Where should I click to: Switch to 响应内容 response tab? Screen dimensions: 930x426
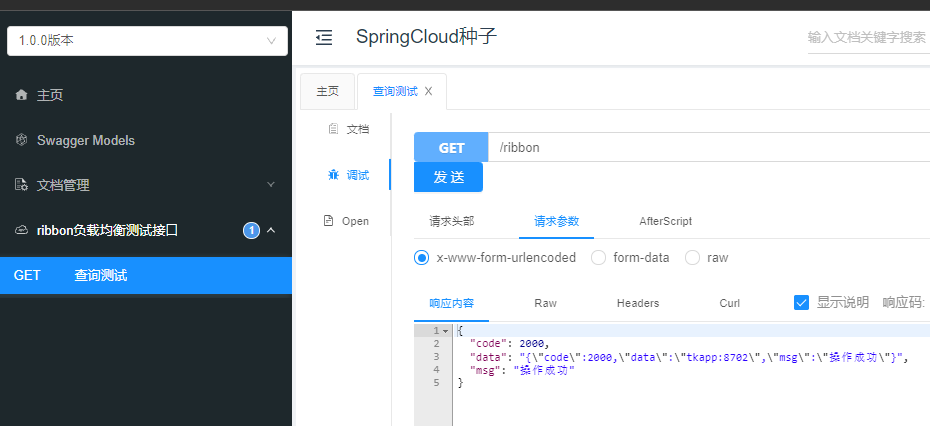coord(451,303)
